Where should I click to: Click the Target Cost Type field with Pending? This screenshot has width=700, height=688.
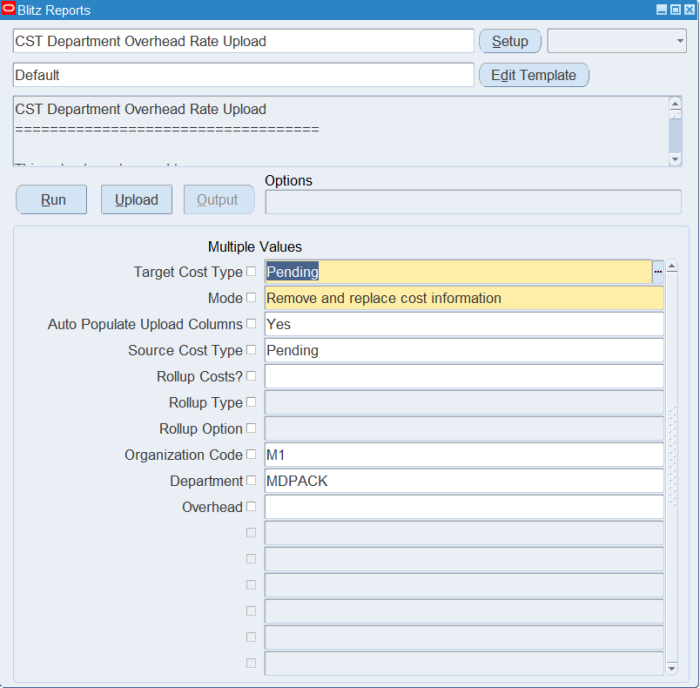pos(458,271)
